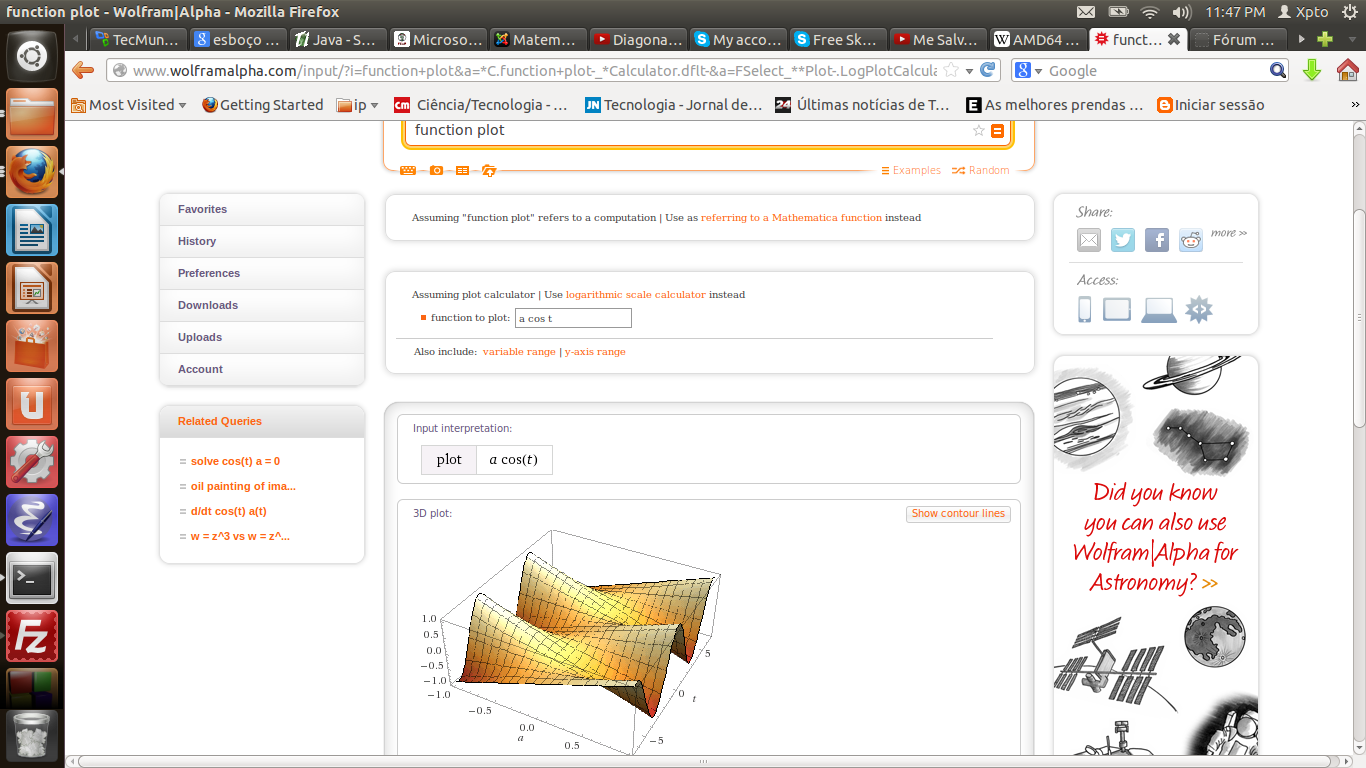
Task: Expand the Most Visited bookmarks dropdown
Action: pos(129,105)
